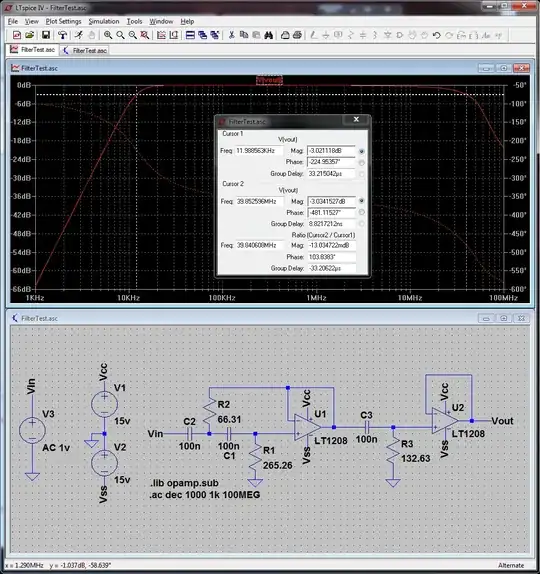The image size is (540, 574).
Task: Select the Wire pencil tool
Action: (x=313, y=35)
